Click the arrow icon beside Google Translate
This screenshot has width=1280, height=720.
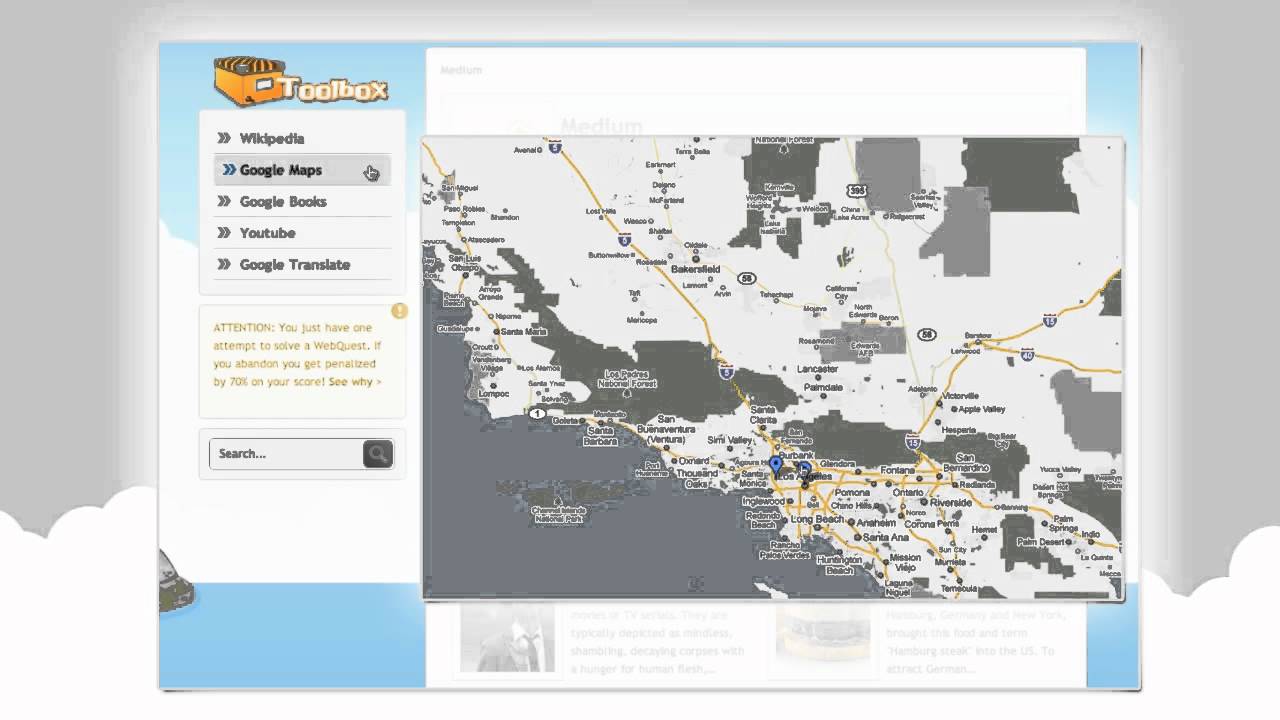tap(224, 265)
